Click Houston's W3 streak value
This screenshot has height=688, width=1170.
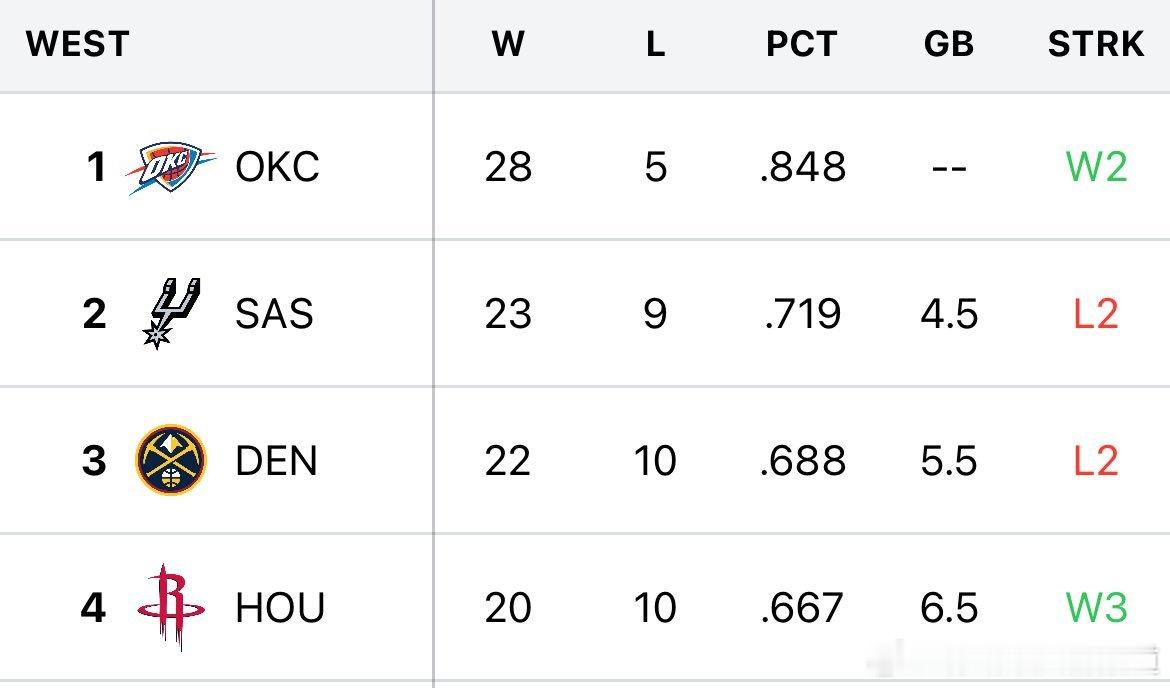tap(1096, 607)
